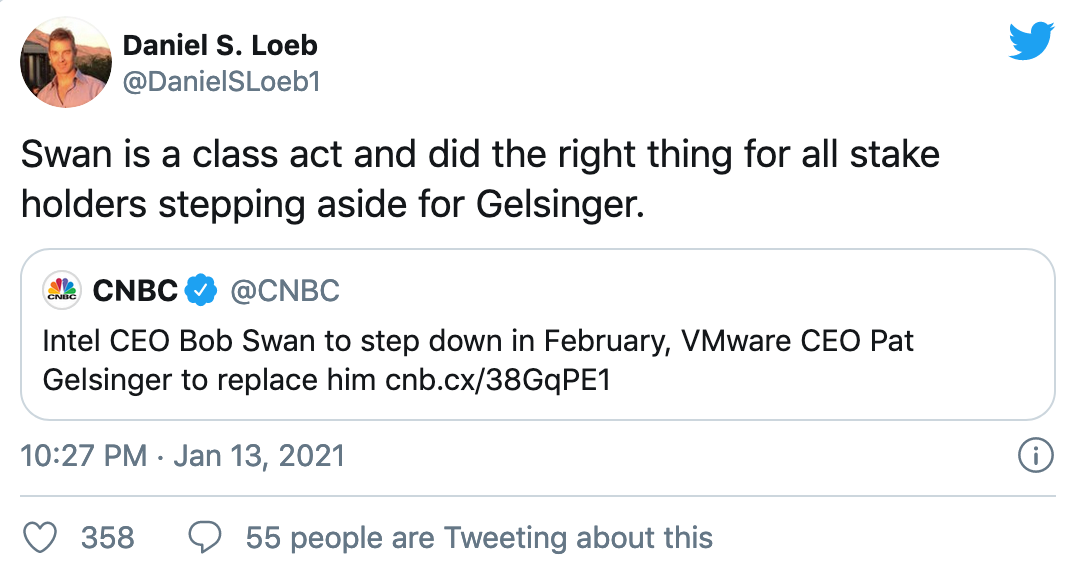Click the 358 likes count

tap(107, 537)
